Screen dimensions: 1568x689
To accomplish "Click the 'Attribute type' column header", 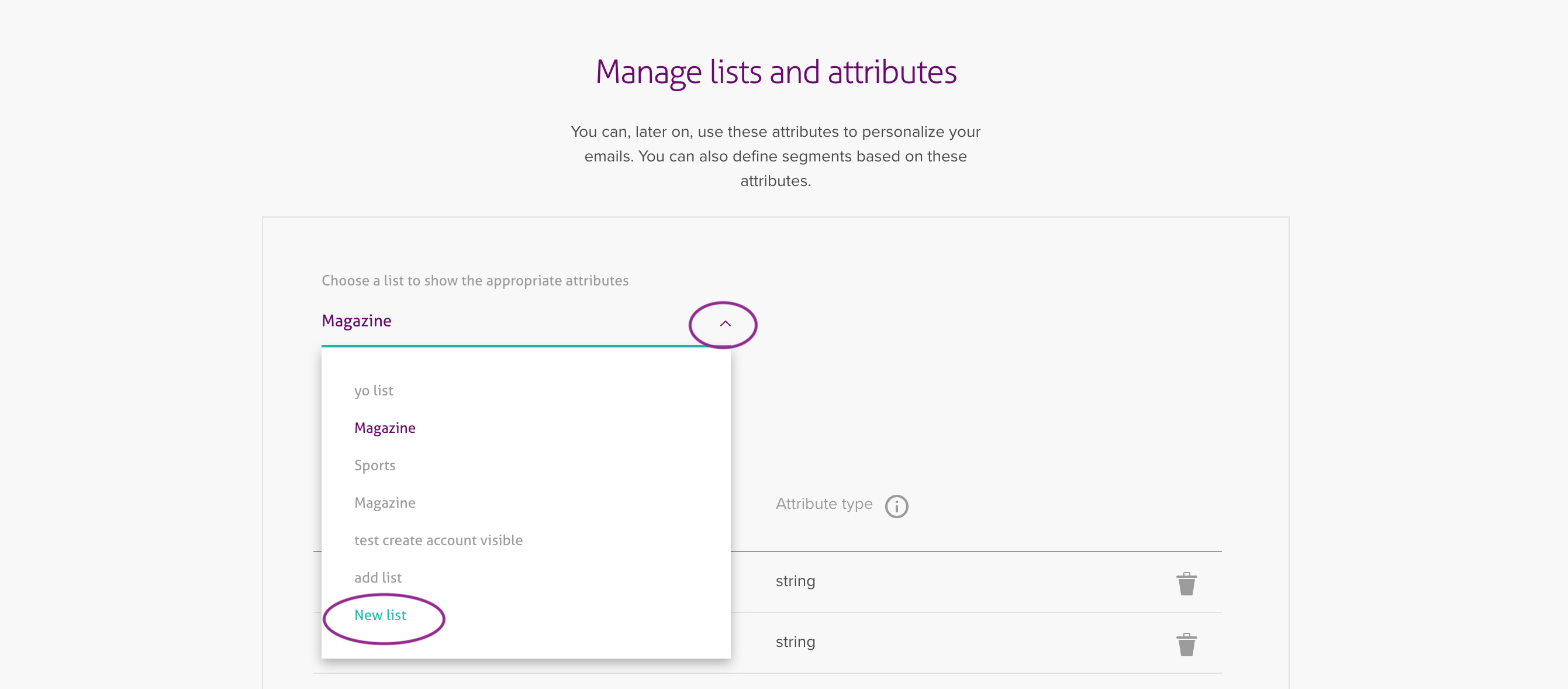I will [x=824, y=504].
